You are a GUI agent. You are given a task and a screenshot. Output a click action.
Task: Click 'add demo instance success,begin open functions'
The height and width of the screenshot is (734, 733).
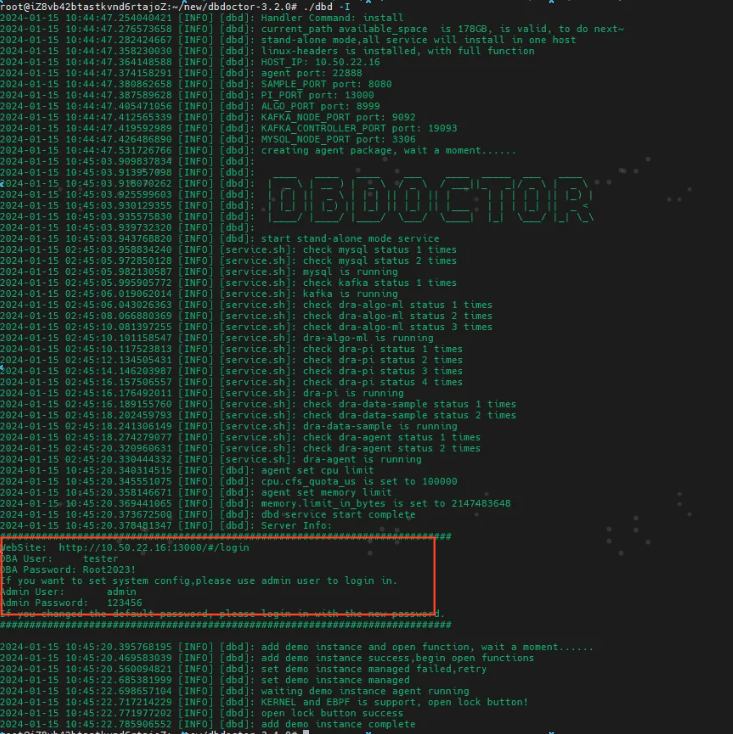pyautogui.click(x=397, y=658)
